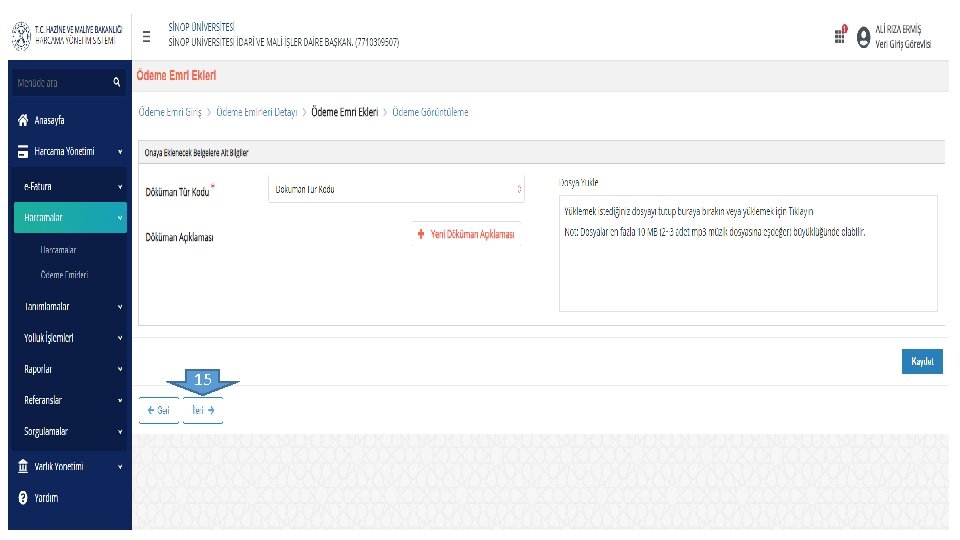Expand the e-Fatura menu chevron

(120, 187)
